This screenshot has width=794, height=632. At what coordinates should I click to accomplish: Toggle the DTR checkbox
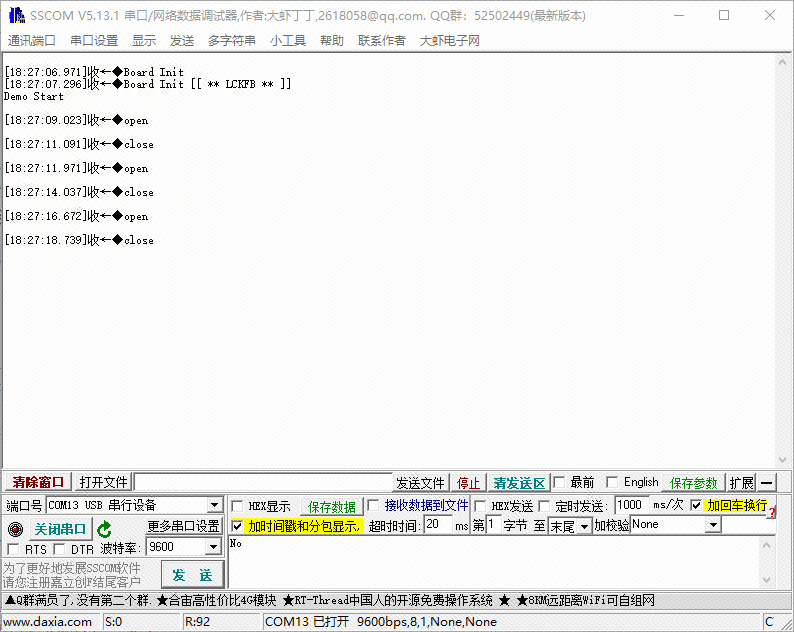tap(59, 549)
